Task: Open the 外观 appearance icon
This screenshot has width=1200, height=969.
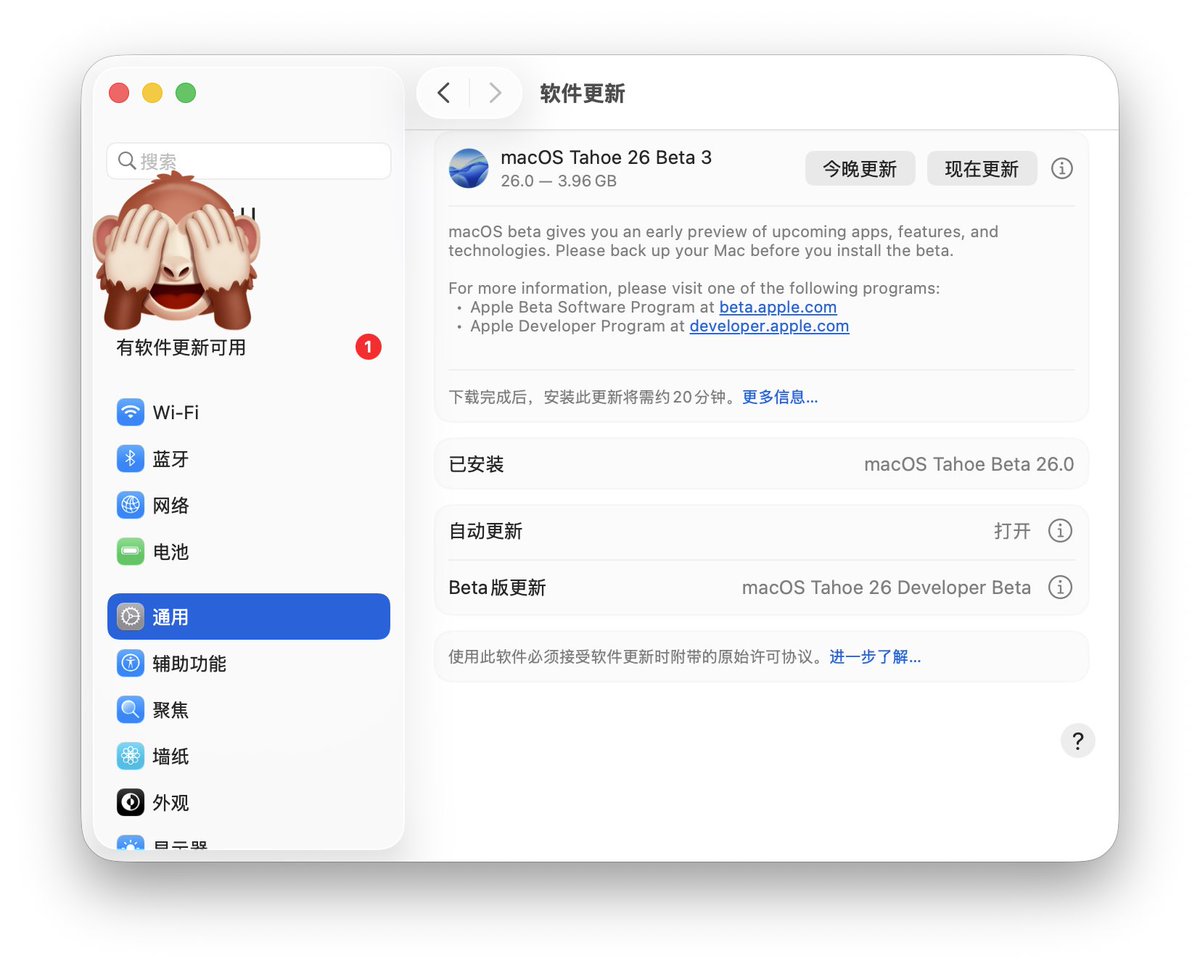Action: pos(131,802)
